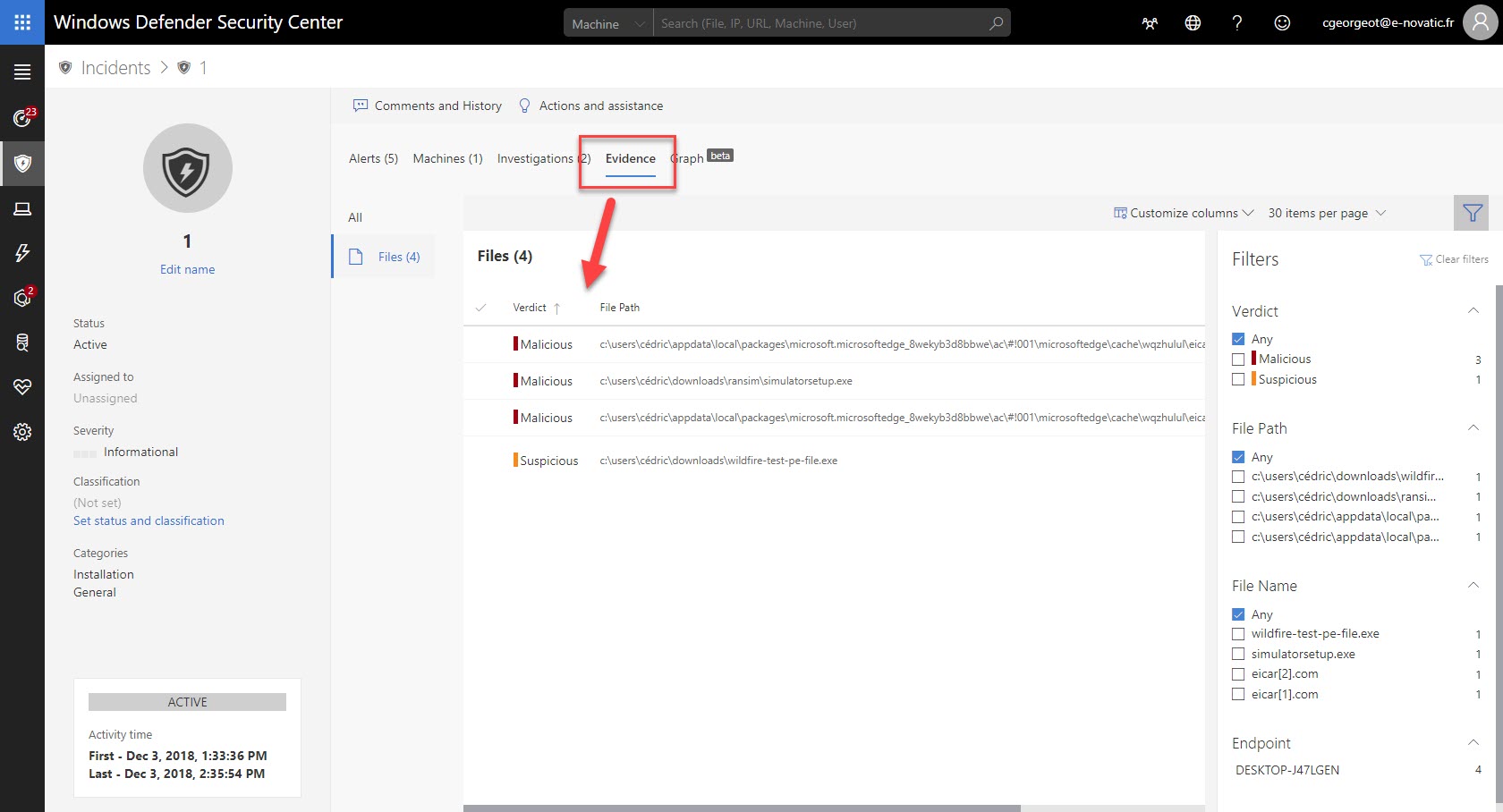Open Advanced hunting icon in sidebar

22,342
